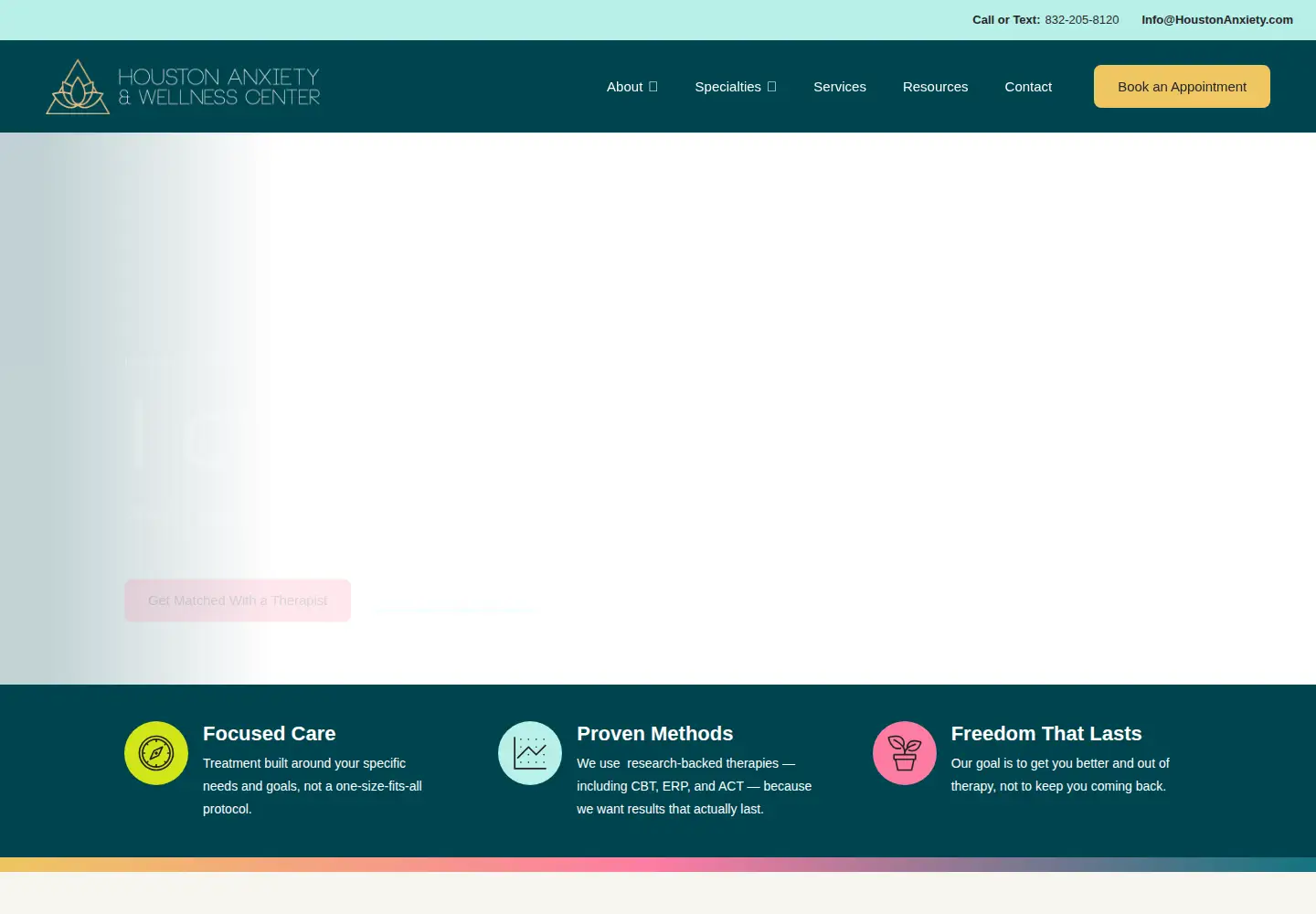The image size is (1316, 914).
Task: Expand the About dropdown arrow
Action: point(653,87)
